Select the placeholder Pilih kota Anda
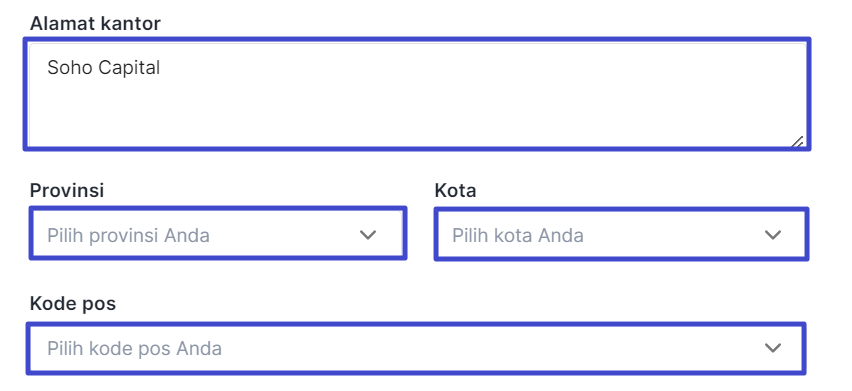Viewport: 852px width, 391px height. click(518, 236)
